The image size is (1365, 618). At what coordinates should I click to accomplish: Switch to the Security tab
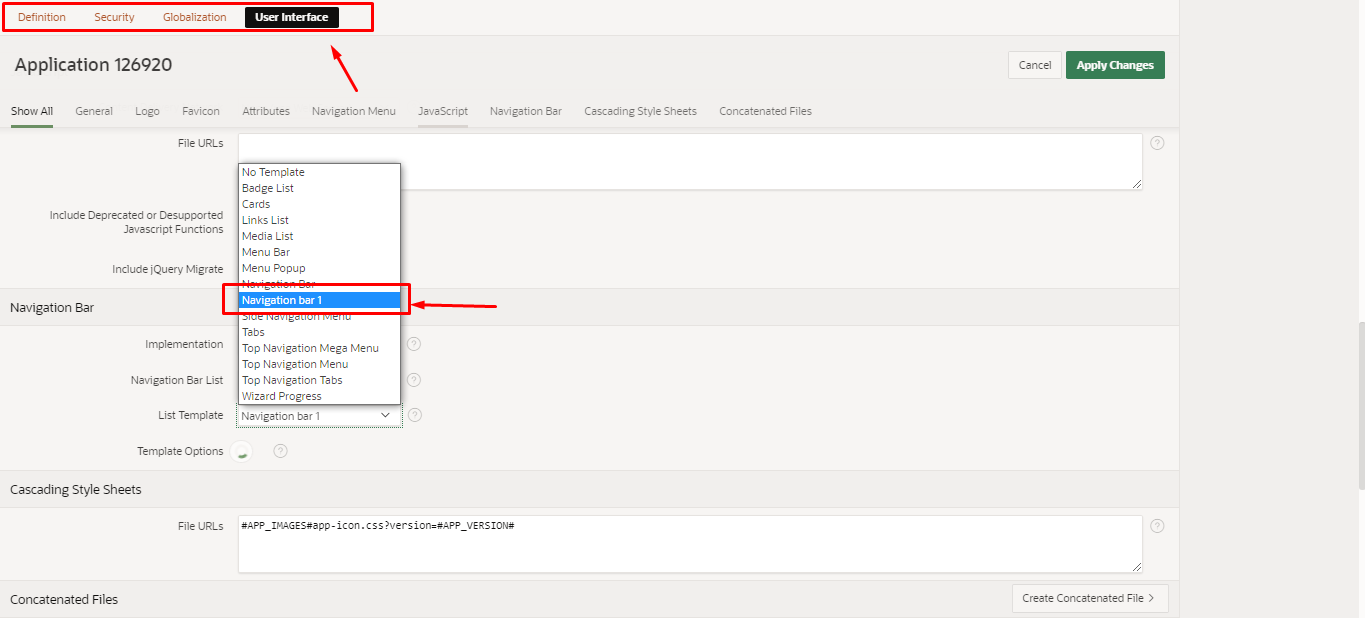click(114, 17)
